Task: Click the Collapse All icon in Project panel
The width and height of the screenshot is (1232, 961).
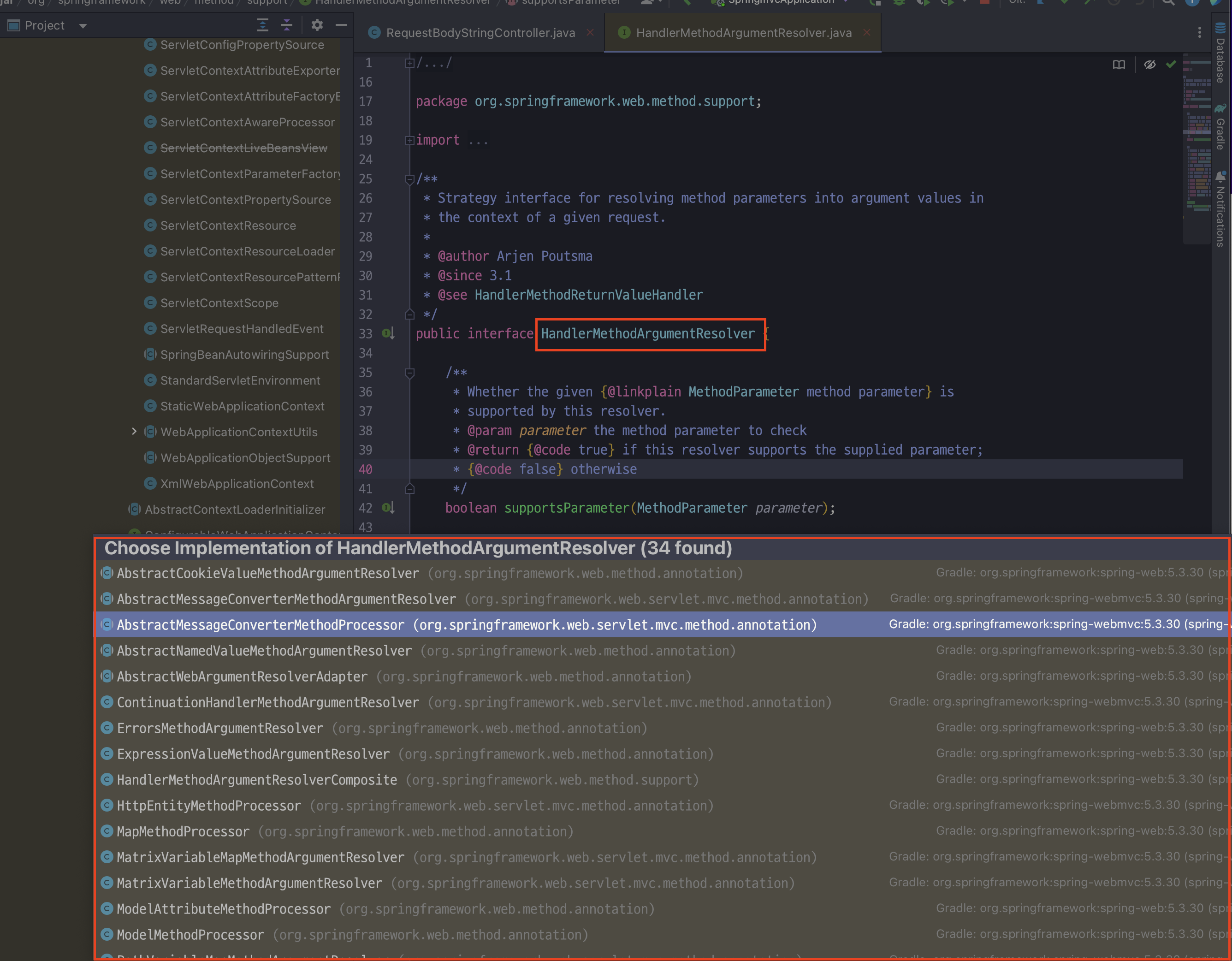Action: click(x=287, y=25)
